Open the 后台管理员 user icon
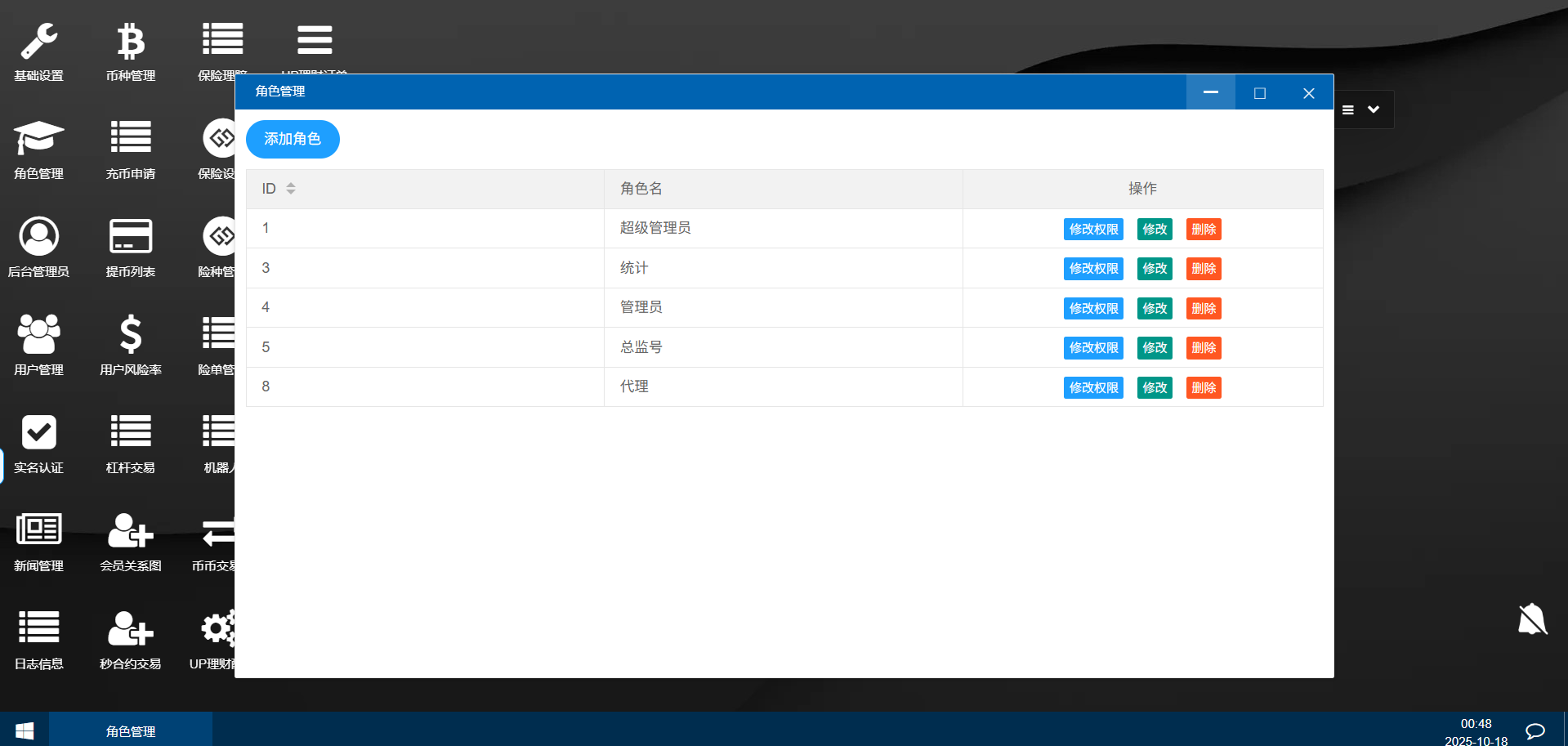 click(x=38, y=238)
